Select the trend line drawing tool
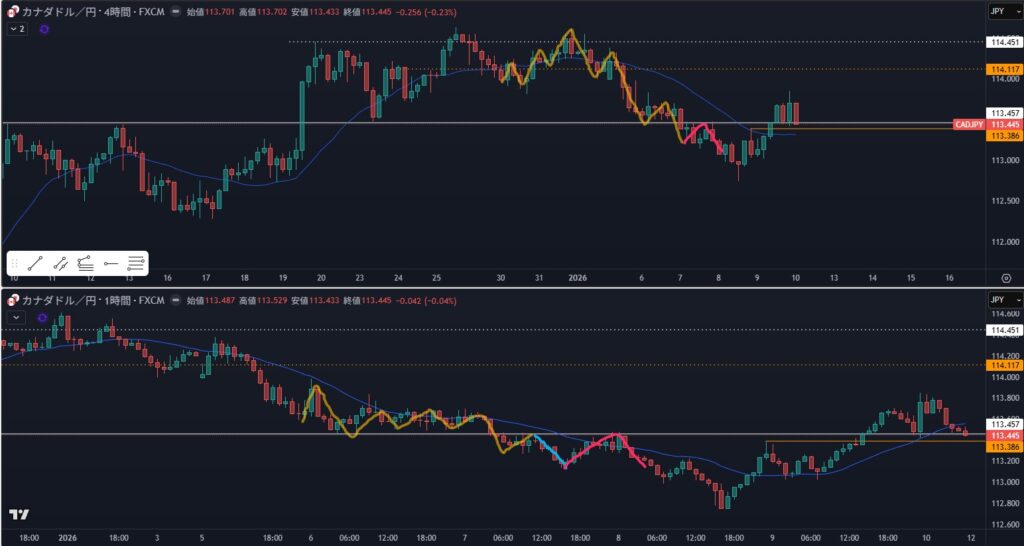 pos(35,264)
